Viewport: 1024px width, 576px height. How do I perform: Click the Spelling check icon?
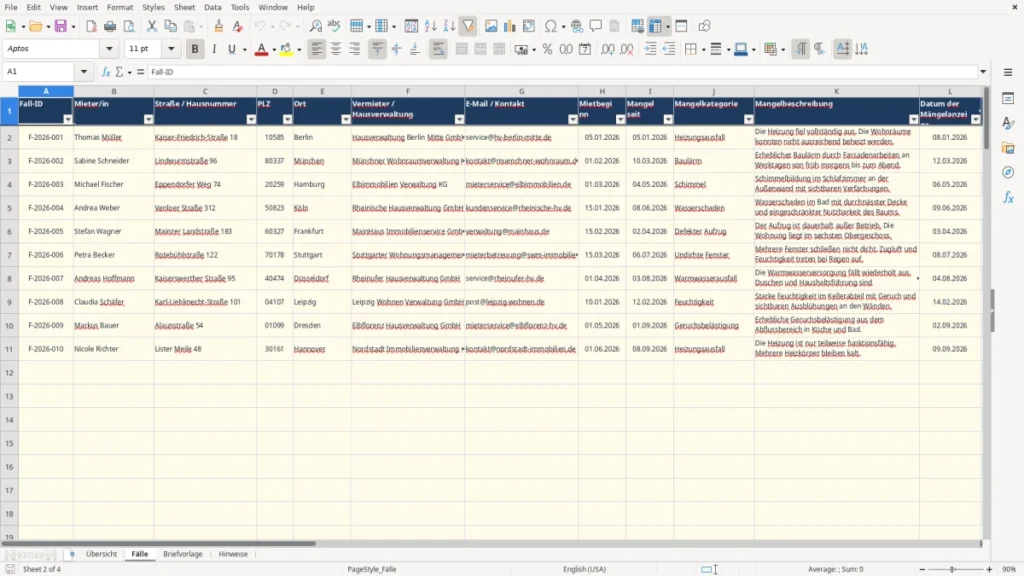tap(334, 26)
